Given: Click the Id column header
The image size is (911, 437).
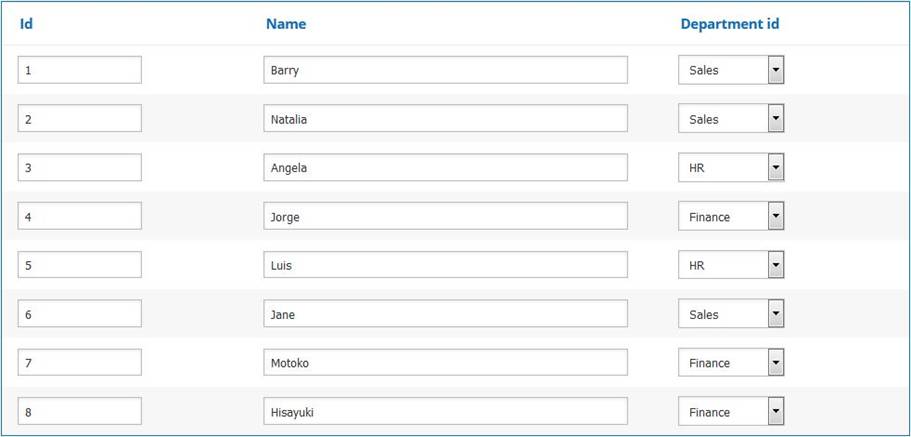Looking at the screenshot, I should point(26,24).
